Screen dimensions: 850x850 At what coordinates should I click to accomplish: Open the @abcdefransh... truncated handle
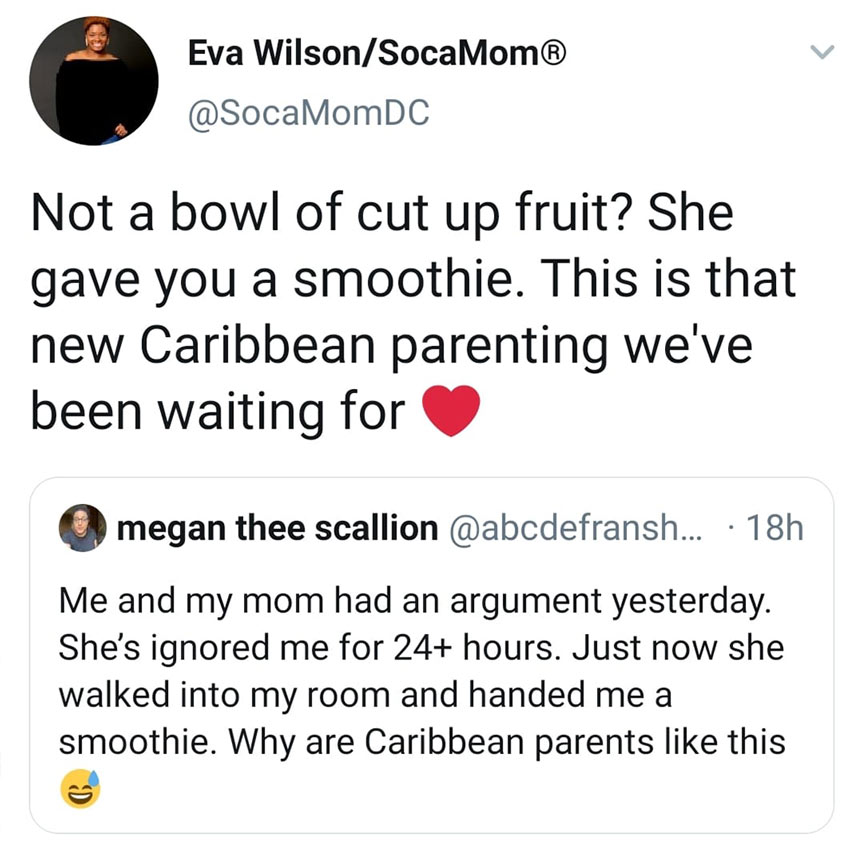[x=575, y=528]
